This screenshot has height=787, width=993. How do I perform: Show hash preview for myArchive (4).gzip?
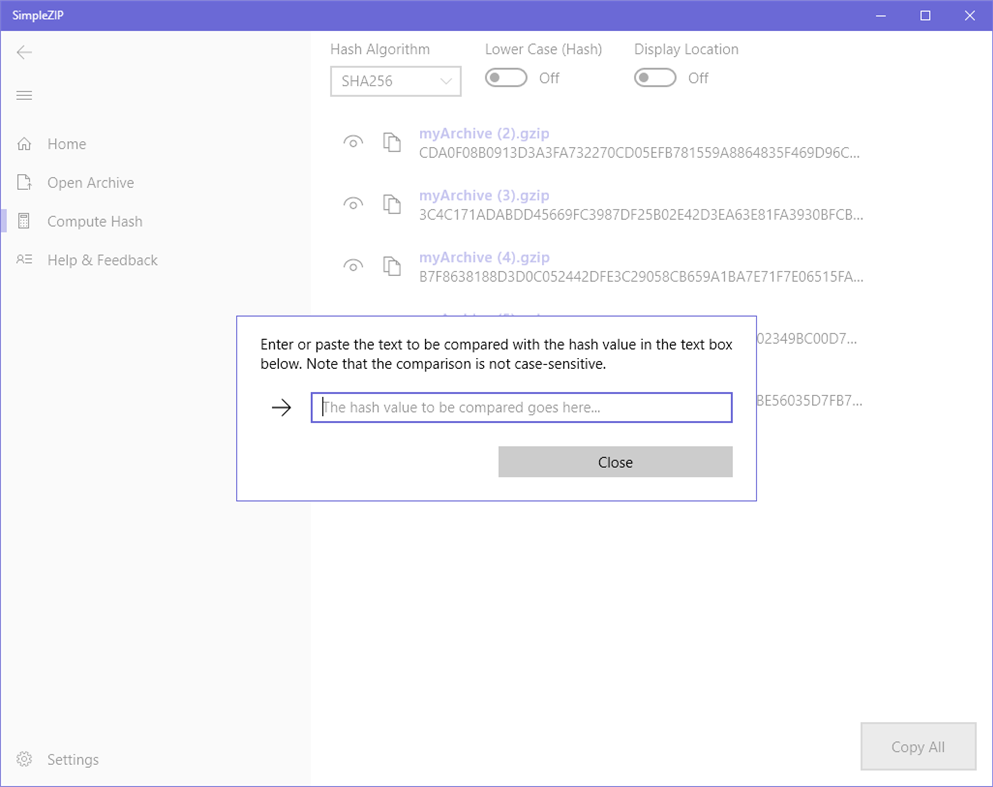coord(353,266)
